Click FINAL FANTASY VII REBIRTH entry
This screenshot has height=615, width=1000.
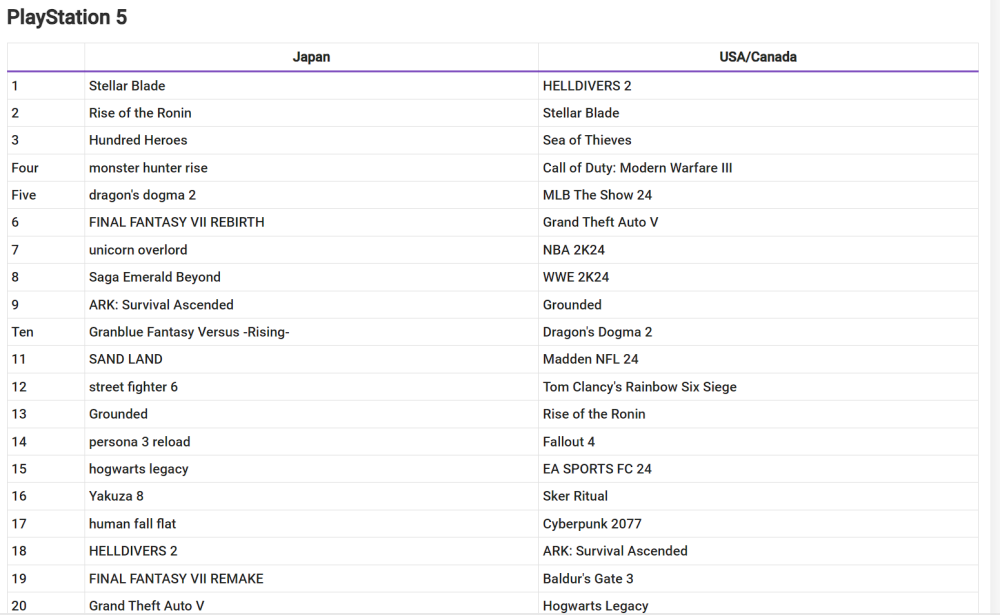[176, 222]
